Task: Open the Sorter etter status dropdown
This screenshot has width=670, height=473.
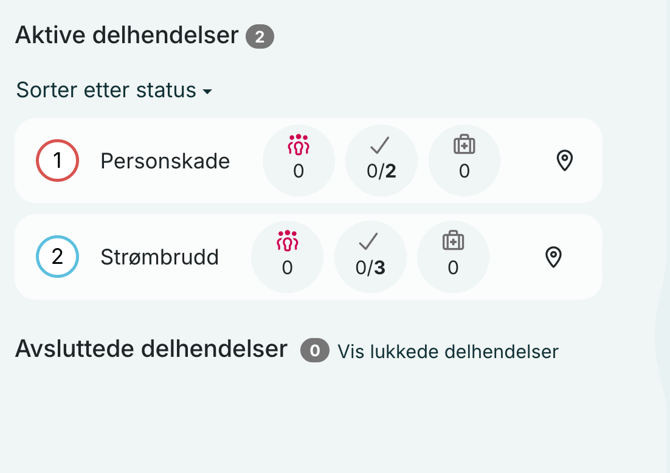Action: pos(106,90)
